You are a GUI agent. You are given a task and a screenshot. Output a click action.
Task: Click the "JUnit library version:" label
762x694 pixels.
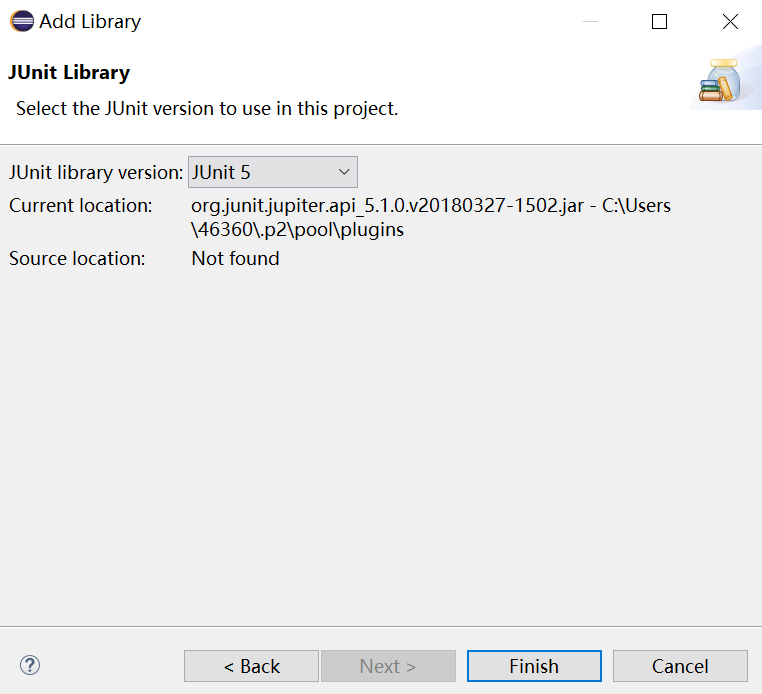tap(96, 172)
